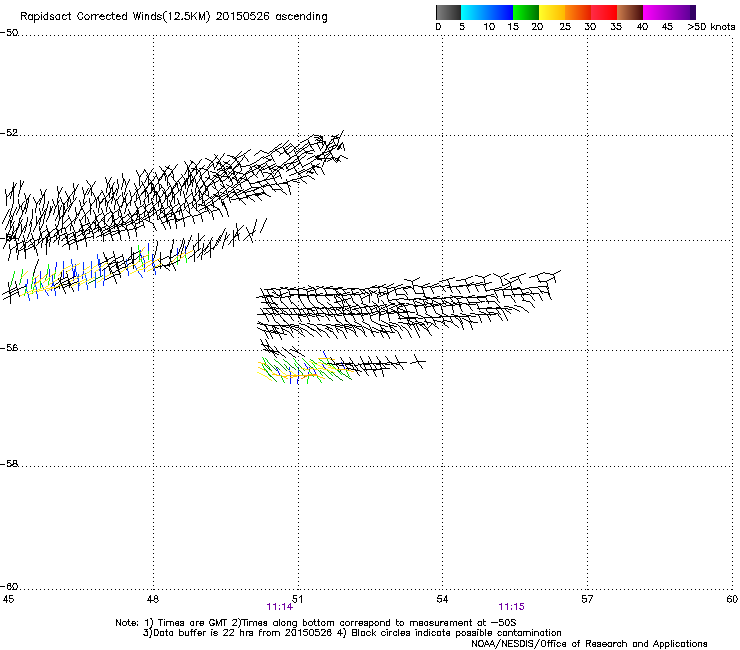Click the latitude label '-50'
The image size is (740, 650).
tap(9, 33)
